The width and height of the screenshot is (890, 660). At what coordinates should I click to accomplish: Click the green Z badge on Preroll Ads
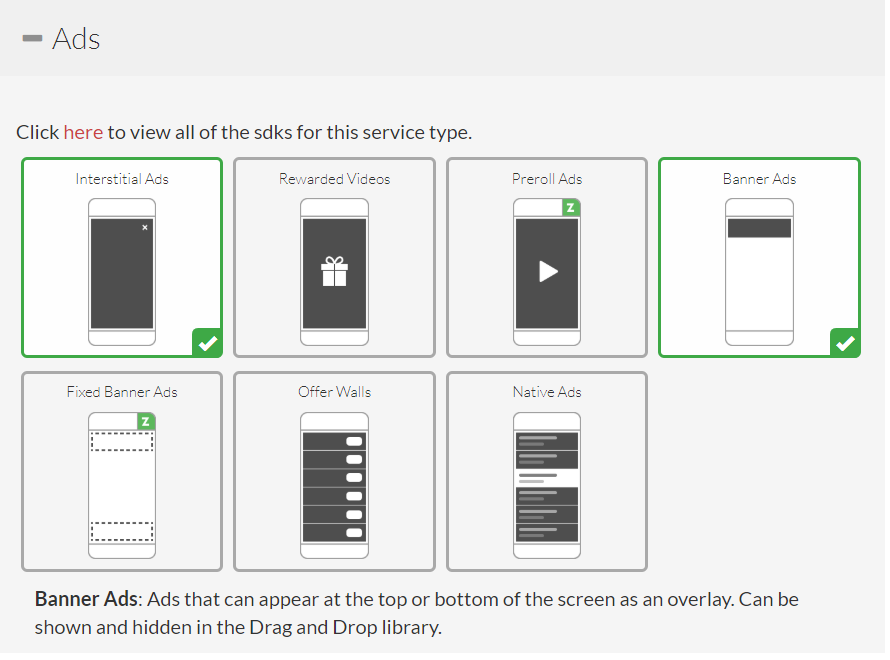pyautogui.click(x=571, y=207)
